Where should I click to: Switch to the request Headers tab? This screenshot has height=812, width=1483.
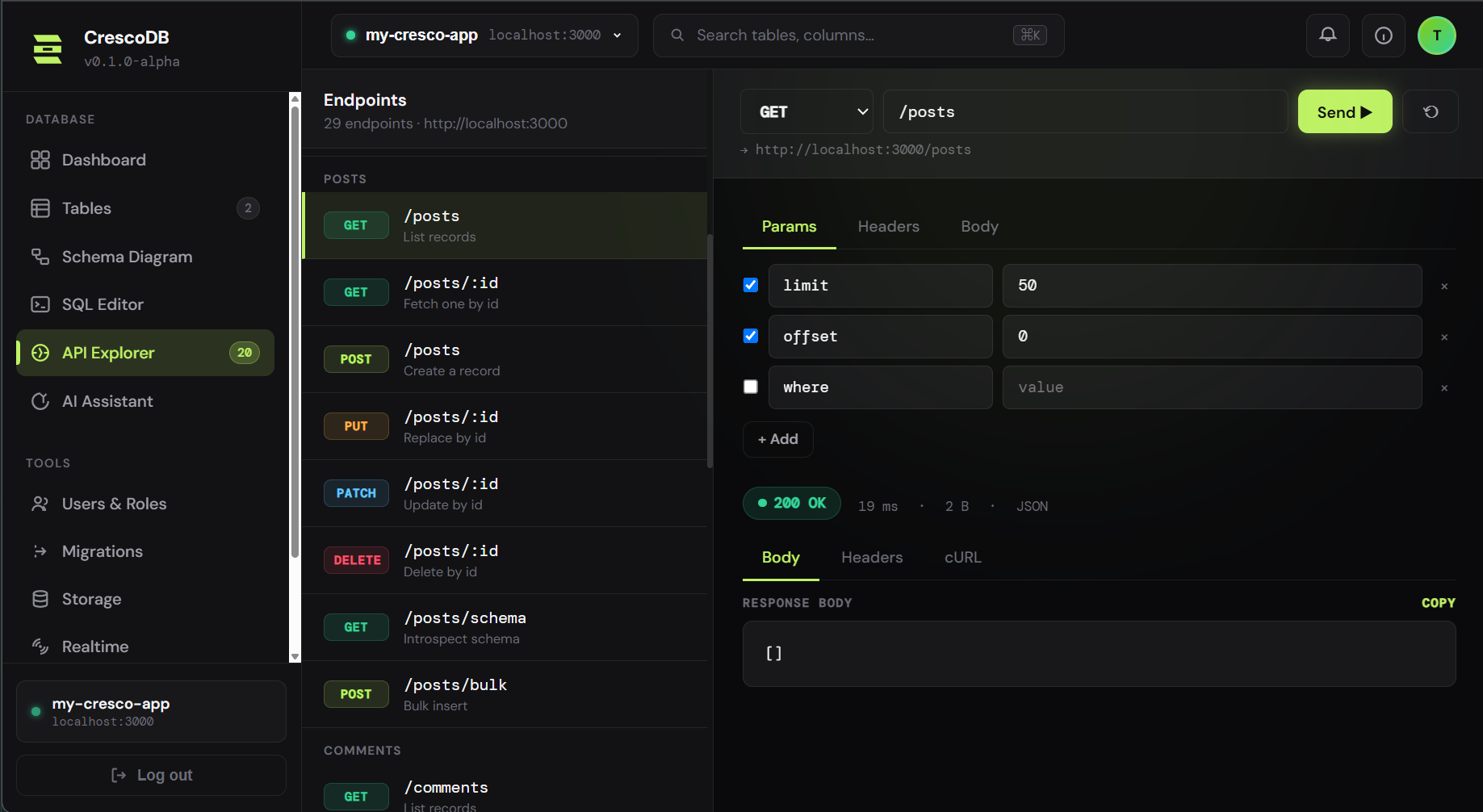888,227
